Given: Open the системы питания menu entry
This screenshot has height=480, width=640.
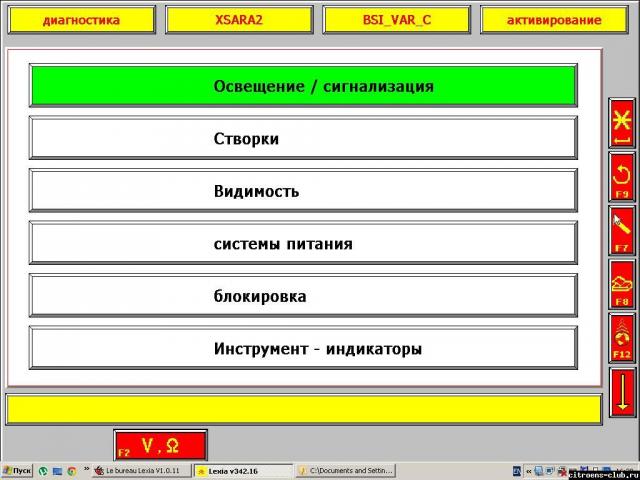Looking at the screenshot, I should click(x=303, y=243).
